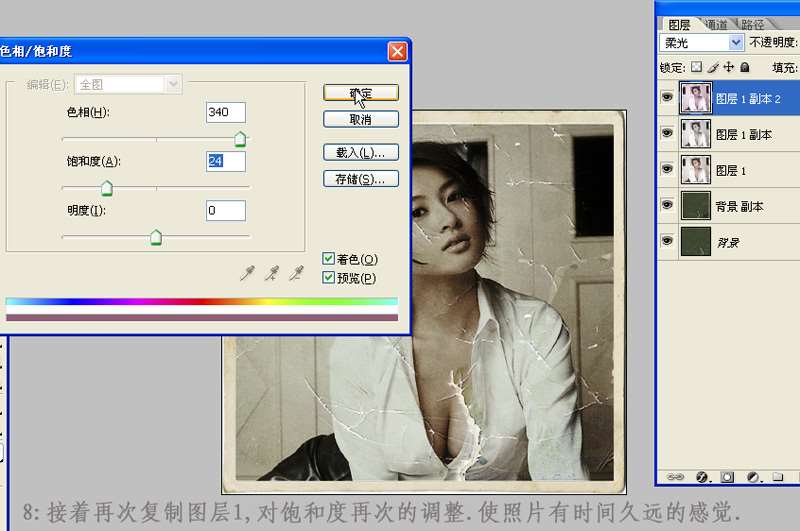This screenshot has width=800, height=531.
Task: Open the layer style fx icon
Action: point(701,477)
